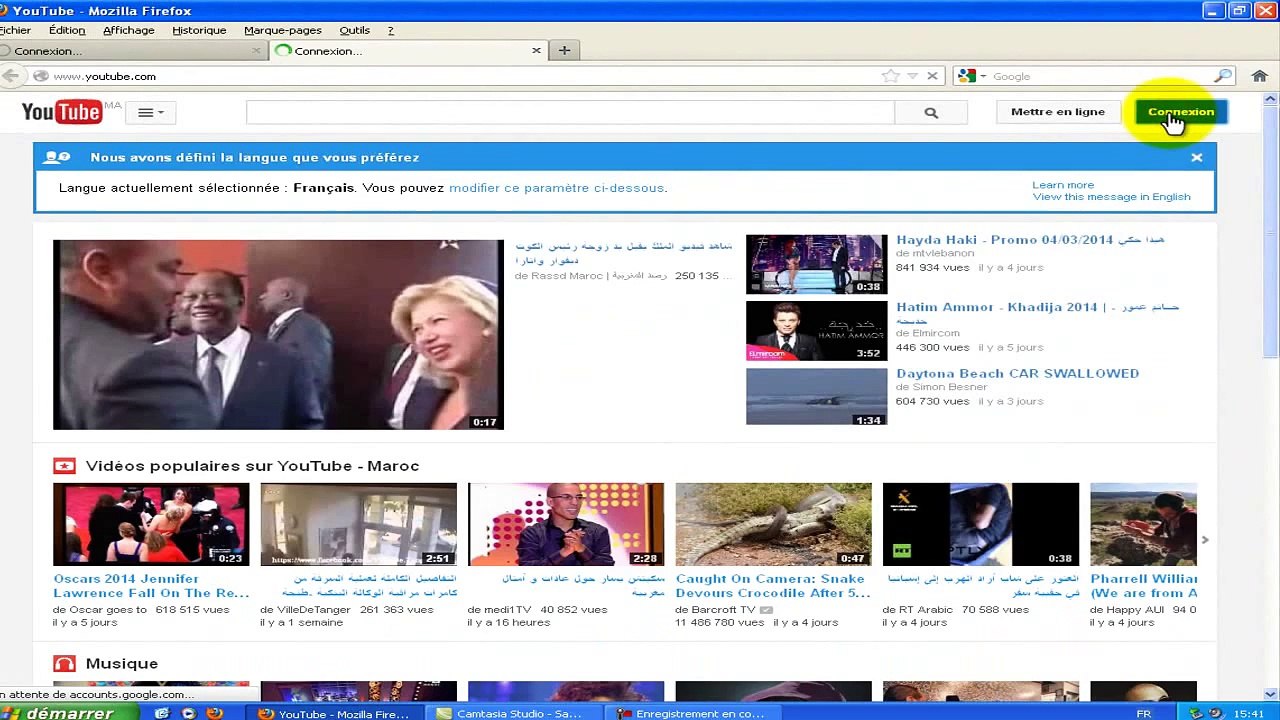
Task: Dismiss the language notification banner
Action: tap(1197, 157)
